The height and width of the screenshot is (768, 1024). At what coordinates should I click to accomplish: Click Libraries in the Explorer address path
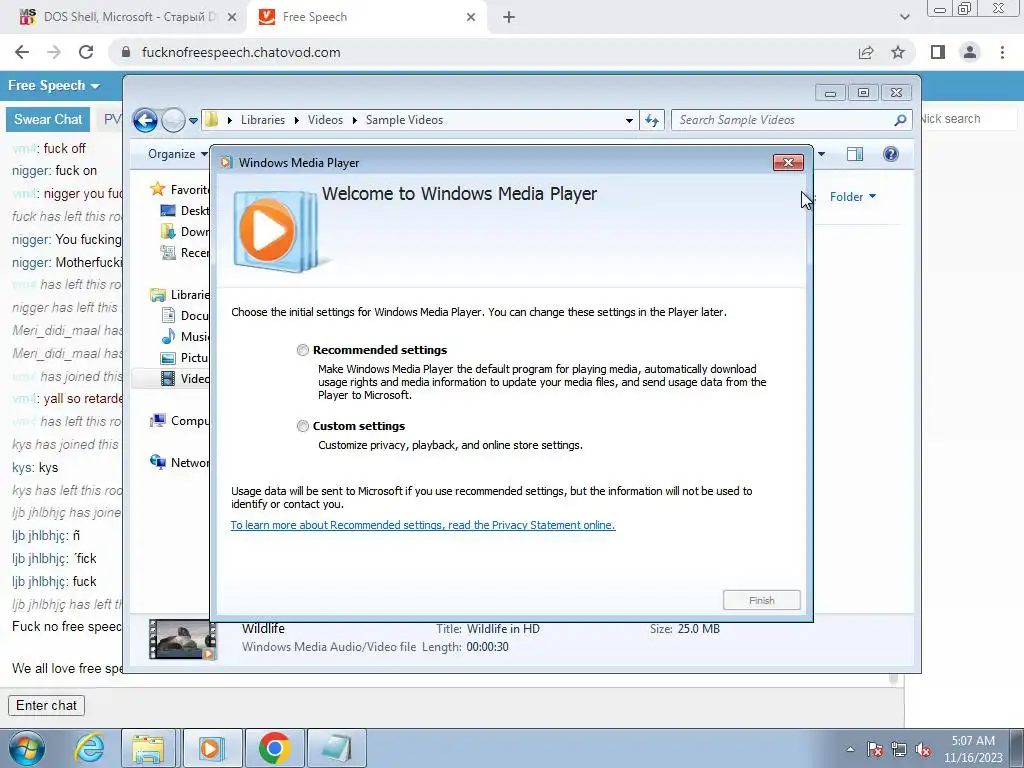coord(263,120)
